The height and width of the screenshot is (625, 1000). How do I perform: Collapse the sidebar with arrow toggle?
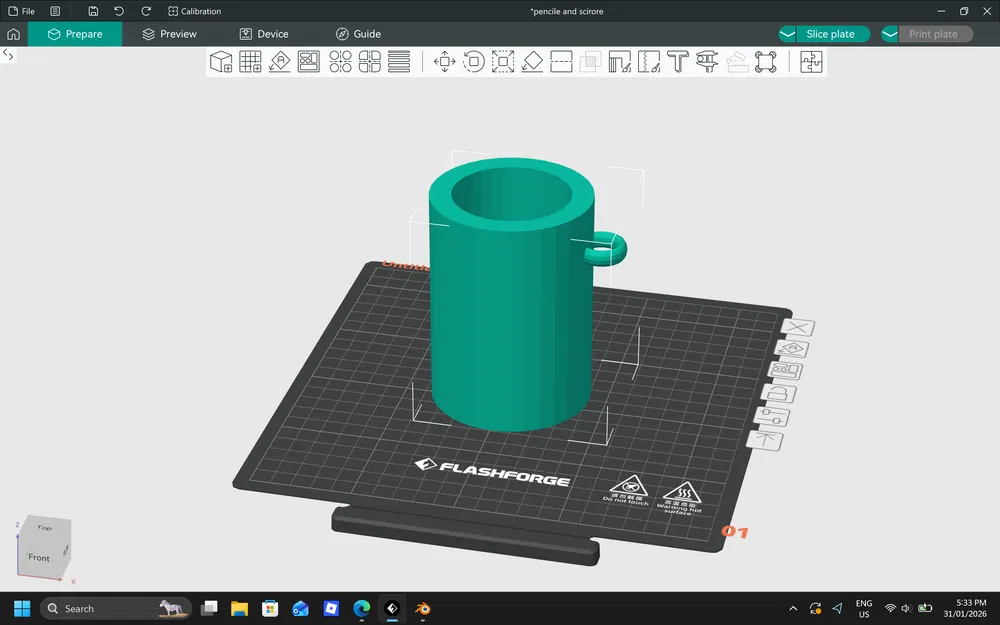8,56
